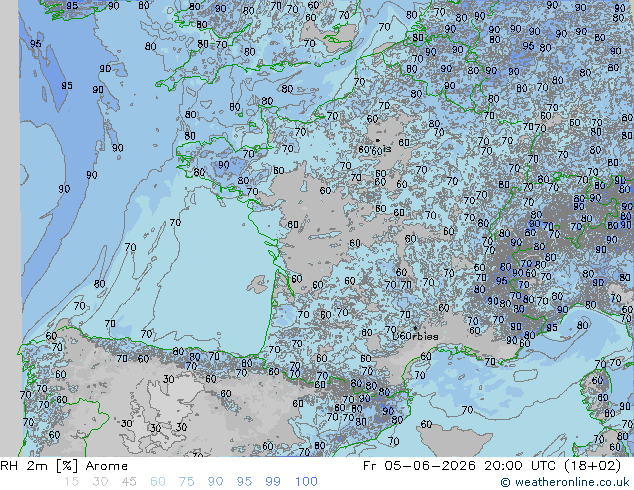Click the grey margin strip left of map

[x=9, y=228]
